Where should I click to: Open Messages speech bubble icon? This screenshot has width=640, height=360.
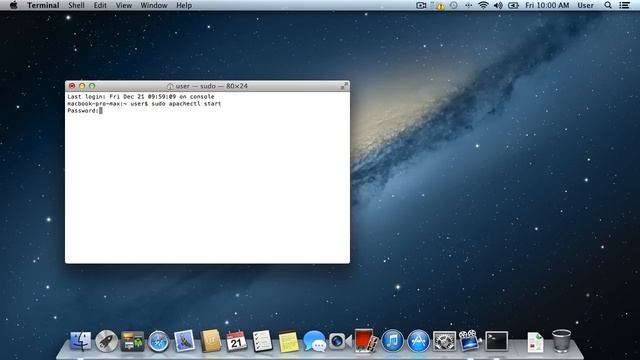pyautogui.click(x=314, y=341)
